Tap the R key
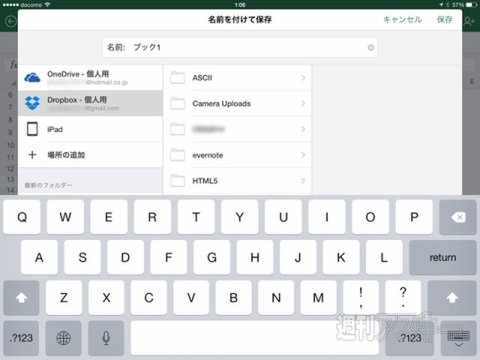Image resolution: width=480 pixels, height=360 pixels. [x=152, y=217]
